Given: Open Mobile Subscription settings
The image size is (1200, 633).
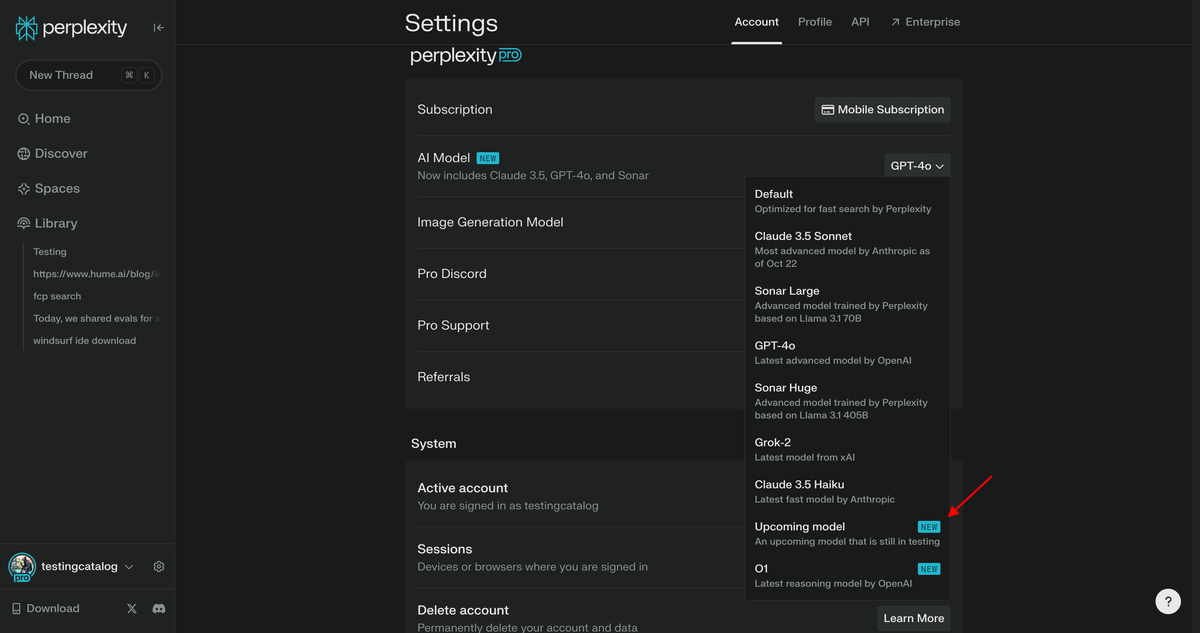Looking at the screenshot, I should click(881, 109).
